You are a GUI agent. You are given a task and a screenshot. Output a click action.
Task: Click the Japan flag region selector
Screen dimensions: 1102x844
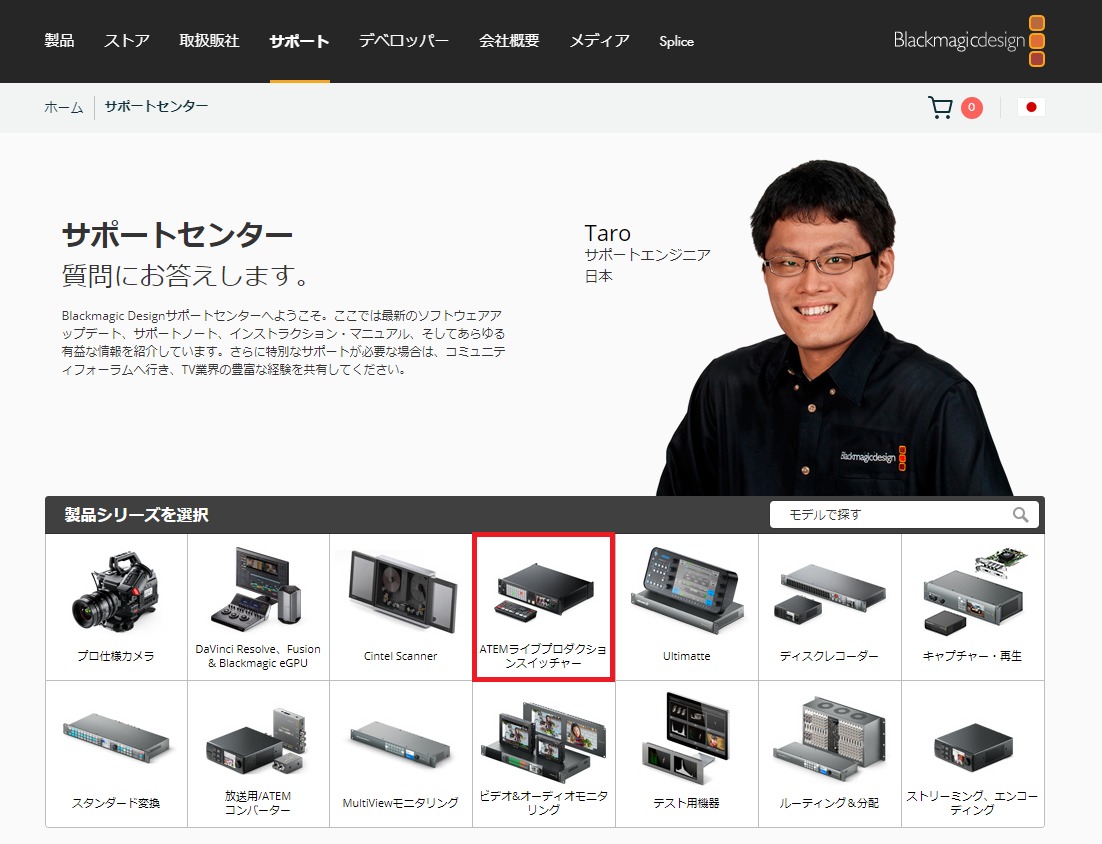[x=1031, y=108]
